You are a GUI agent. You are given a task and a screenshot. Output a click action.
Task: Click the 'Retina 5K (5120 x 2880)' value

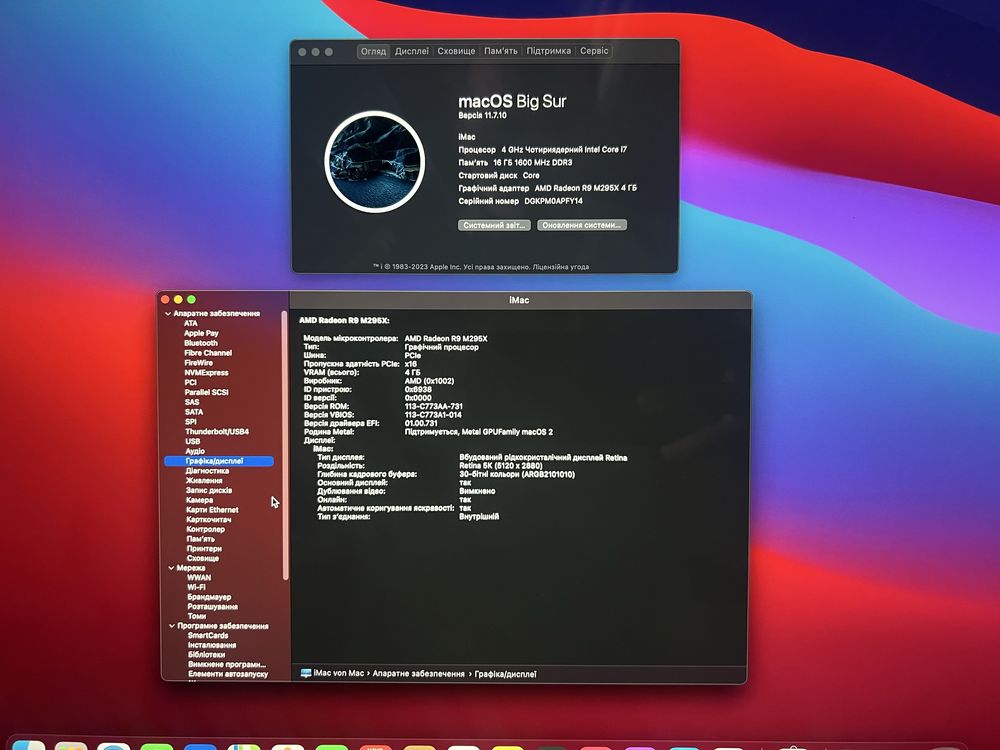click(x=501, y=466)
